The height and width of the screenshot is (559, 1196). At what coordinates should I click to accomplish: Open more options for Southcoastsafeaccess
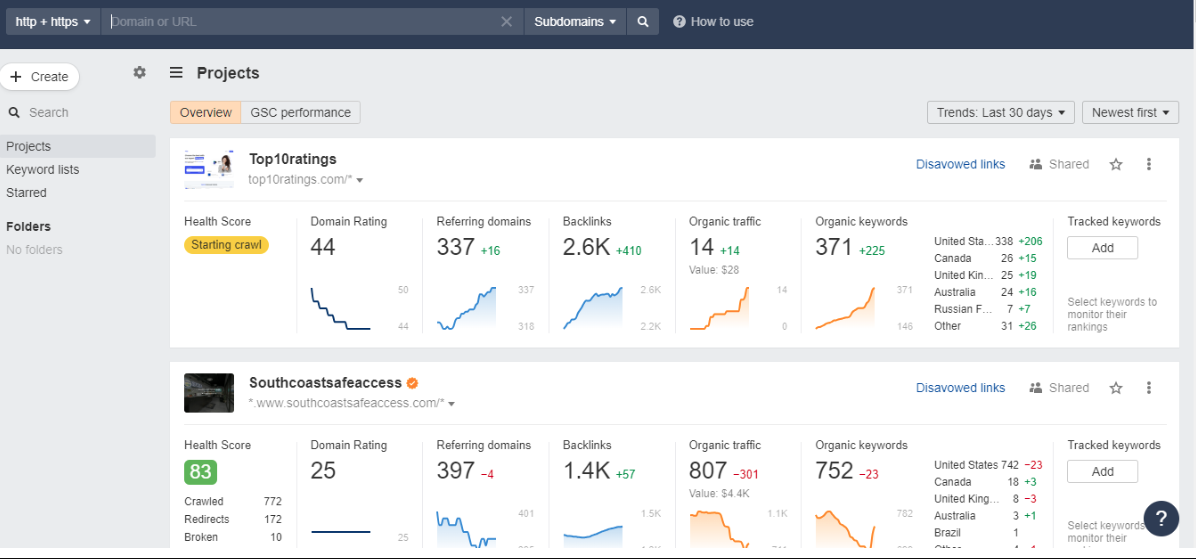[x=1149, y=388]
